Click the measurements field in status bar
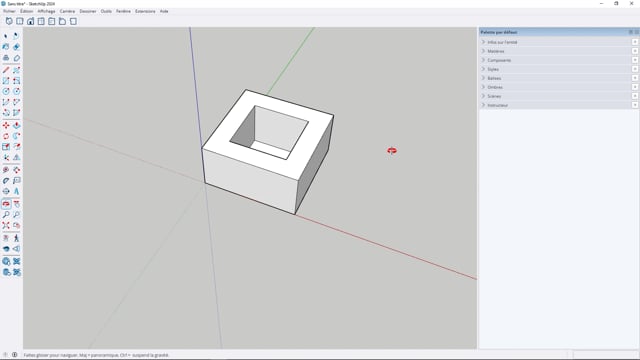The width and height of the screenshot is (640, 360). coord(605,355)
